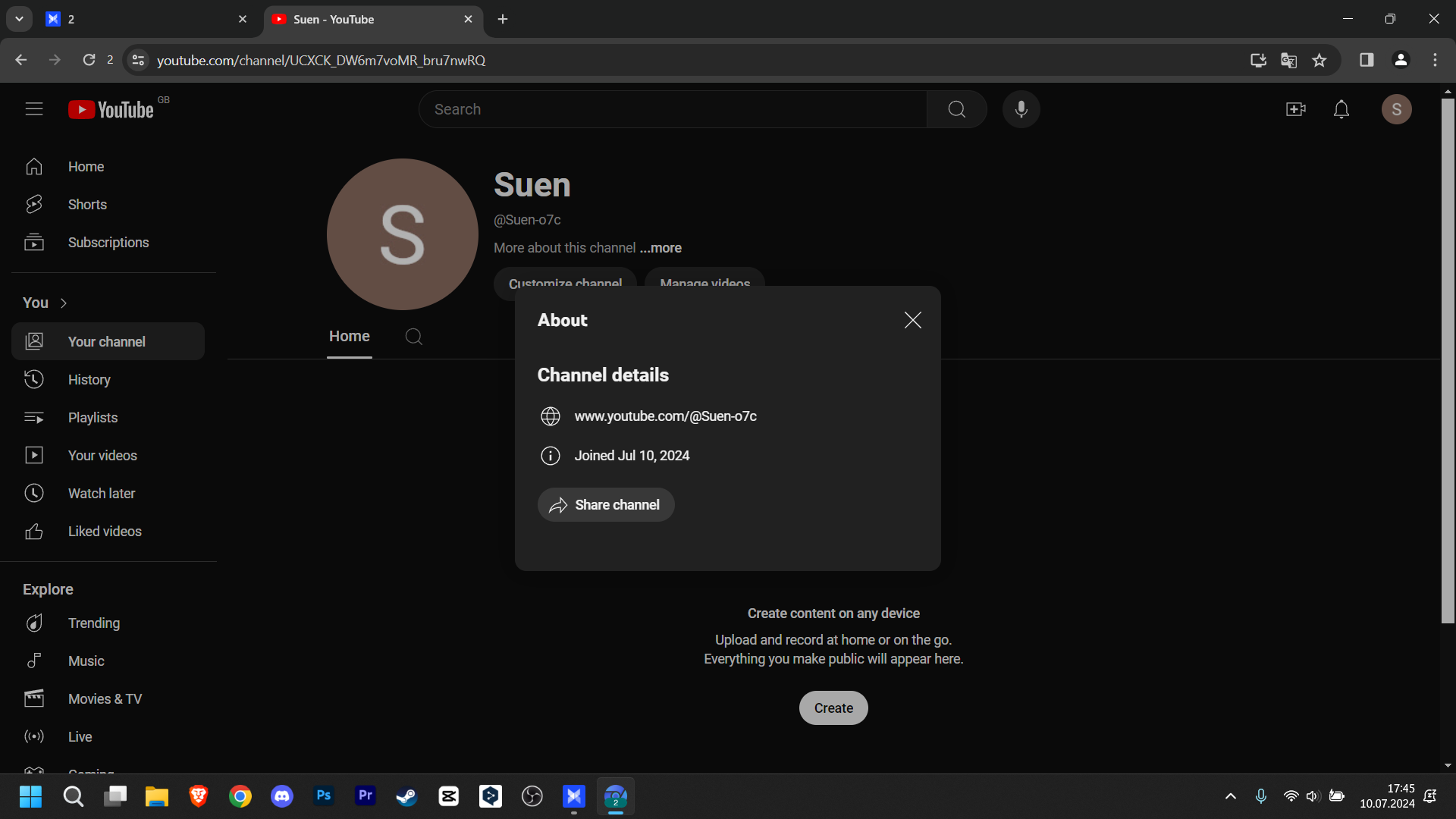This screenshot has width=1456, height=819.
Task: Open Photoshop from taskbar
Action: 324,797
